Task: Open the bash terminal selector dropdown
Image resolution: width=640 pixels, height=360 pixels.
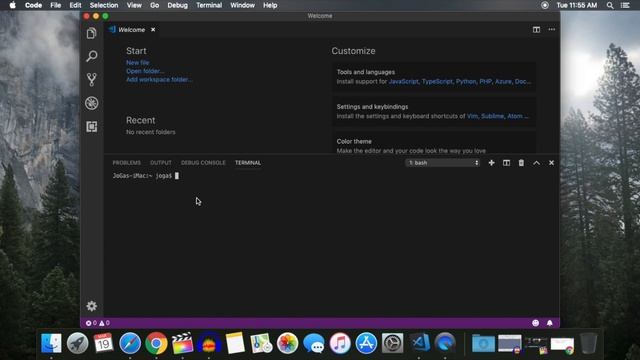Action: pos(442,163)
